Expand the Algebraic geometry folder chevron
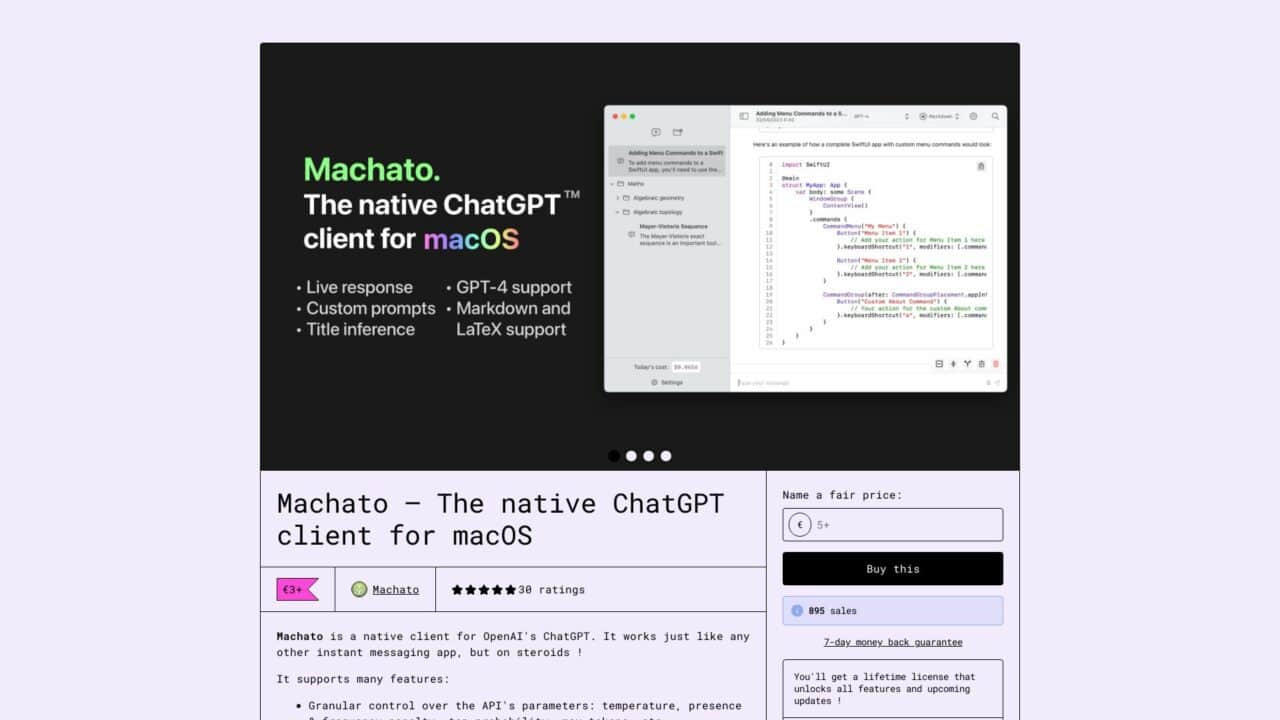The image size is (1280, 720). point(617,198)
